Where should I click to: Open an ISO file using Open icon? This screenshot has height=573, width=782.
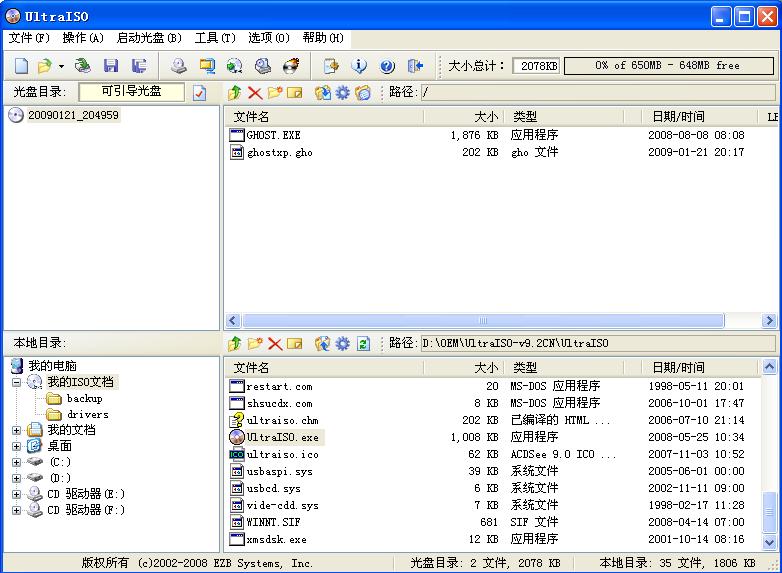click(x=44, y=65)
